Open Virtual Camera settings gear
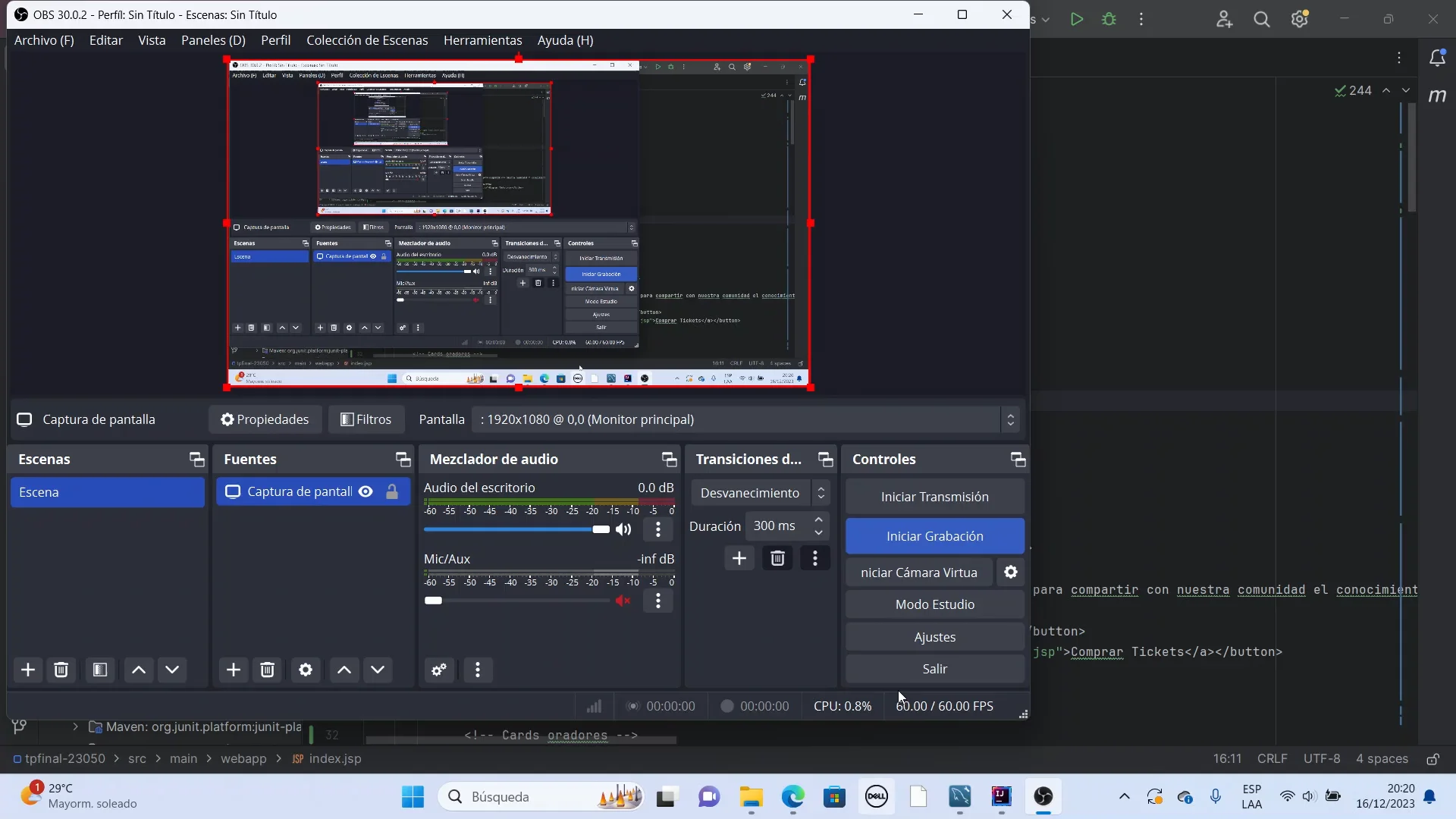1456x819 pixels. pyautogui.click(x=1010, y=572)
